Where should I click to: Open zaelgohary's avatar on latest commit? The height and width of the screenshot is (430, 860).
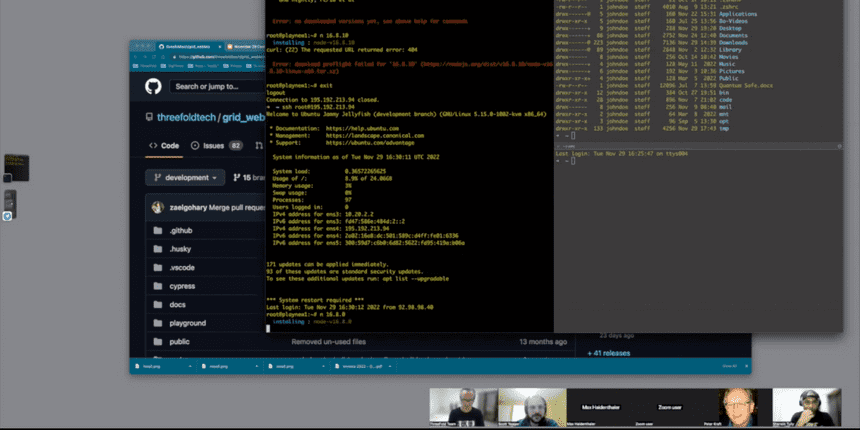[158, 207]
